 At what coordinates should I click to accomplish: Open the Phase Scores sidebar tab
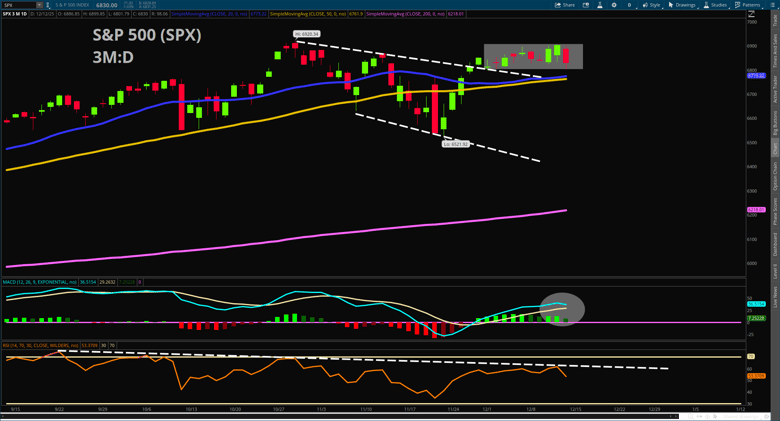(x=775, y=211)
